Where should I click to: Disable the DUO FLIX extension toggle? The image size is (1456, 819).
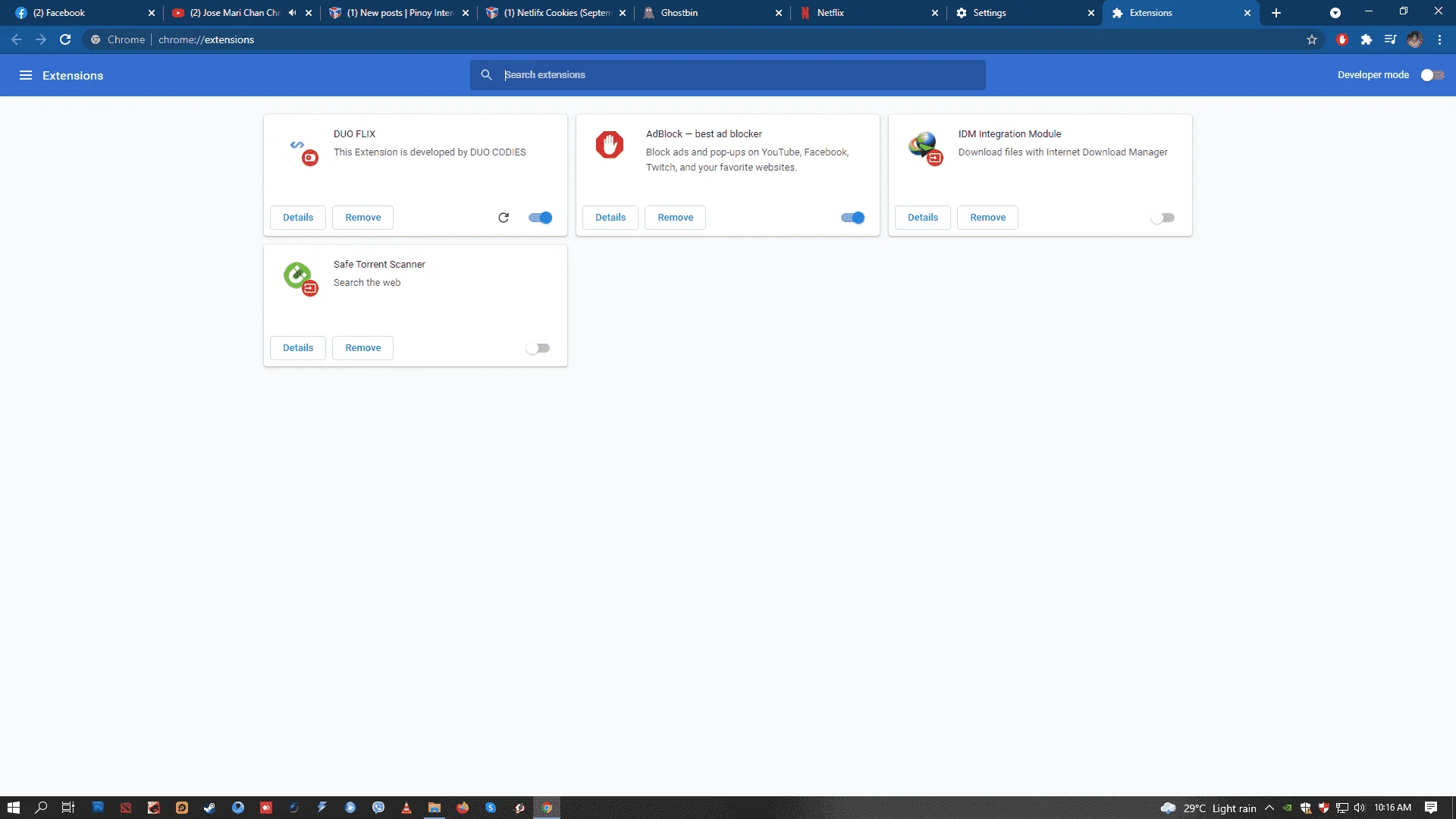tap(541, 218)
